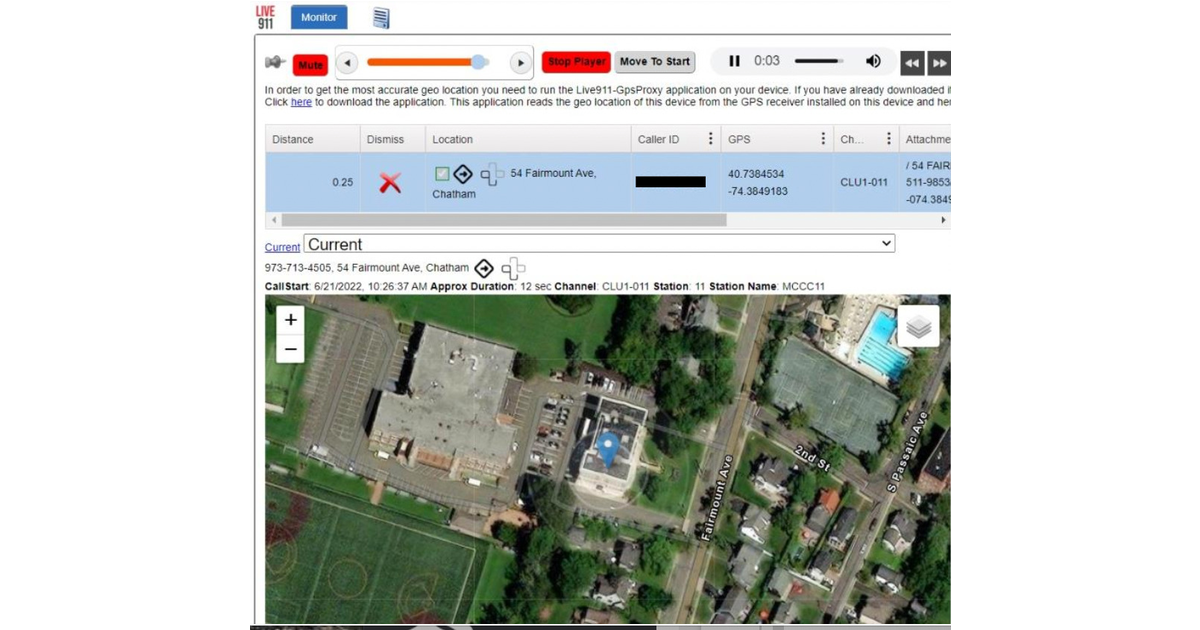Image resolution: width=1200 pixels, height=630 pixels.
Task: Zoom in on the map
Action: [x=290, y=320]
